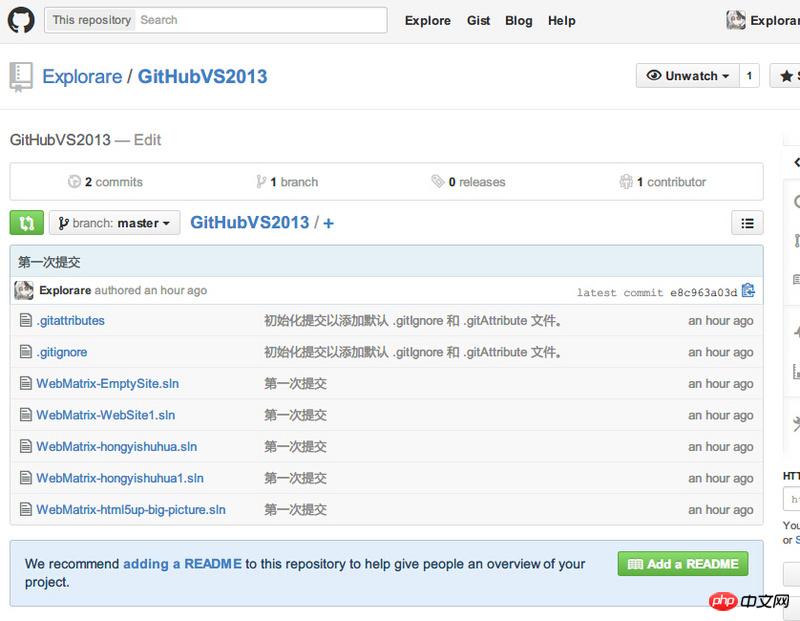Click the Explorare avatar in the top bar
The image size is (800, 621).
coord(736,20)
